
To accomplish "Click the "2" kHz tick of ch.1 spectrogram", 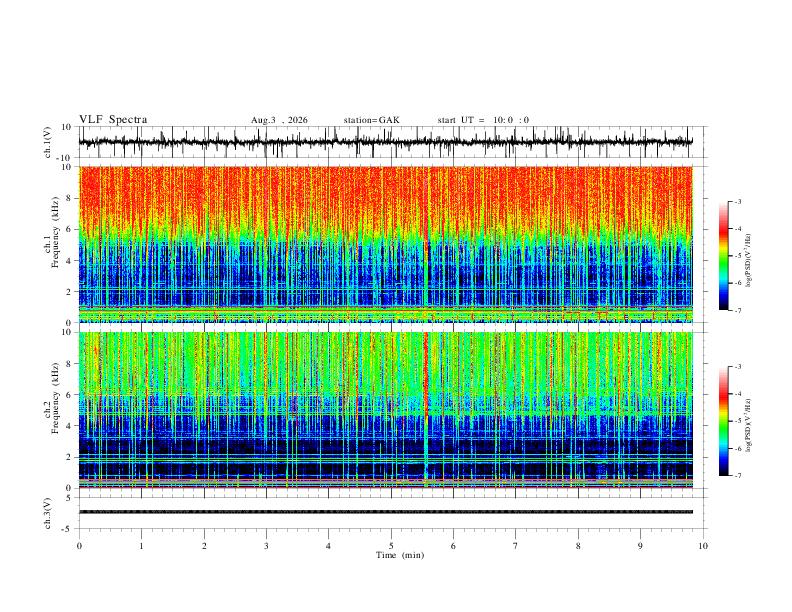I will (70, 291).
